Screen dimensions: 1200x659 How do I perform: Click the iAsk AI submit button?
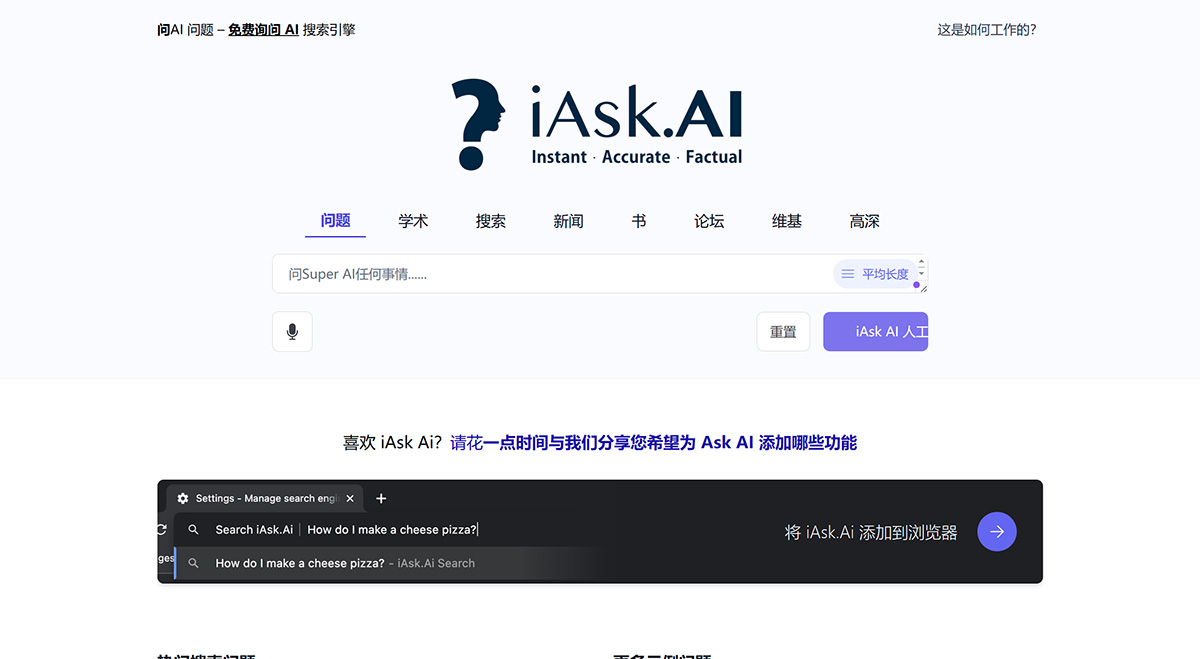click(x=876, y=331)
